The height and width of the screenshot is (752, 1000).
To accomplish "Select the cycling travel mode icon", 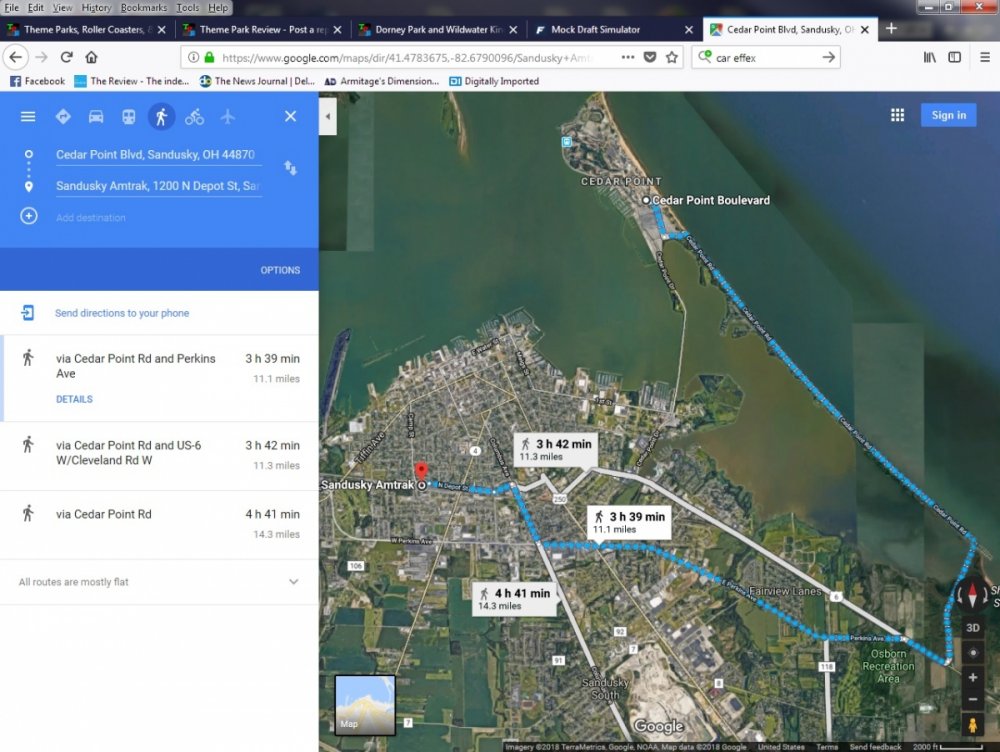I will click(194, 117).
